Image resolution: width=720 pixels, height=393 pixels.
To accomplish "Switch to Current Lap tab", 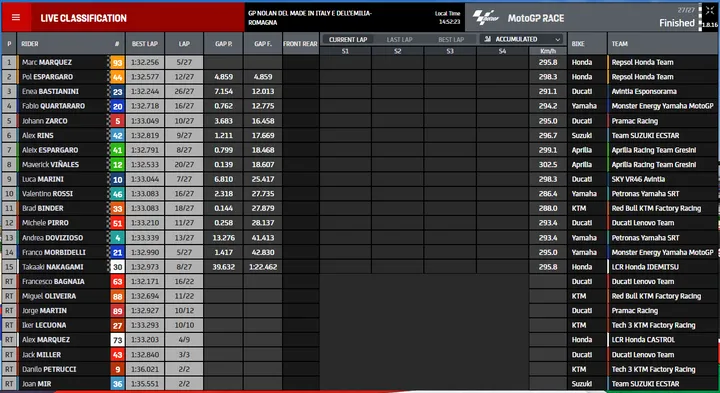I will tap(348, 39).
